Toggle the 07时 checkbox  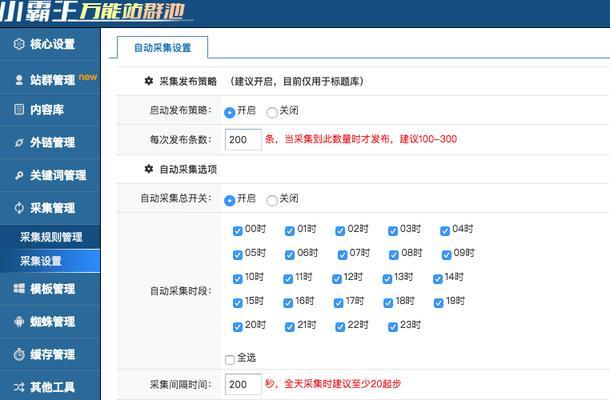342,255
